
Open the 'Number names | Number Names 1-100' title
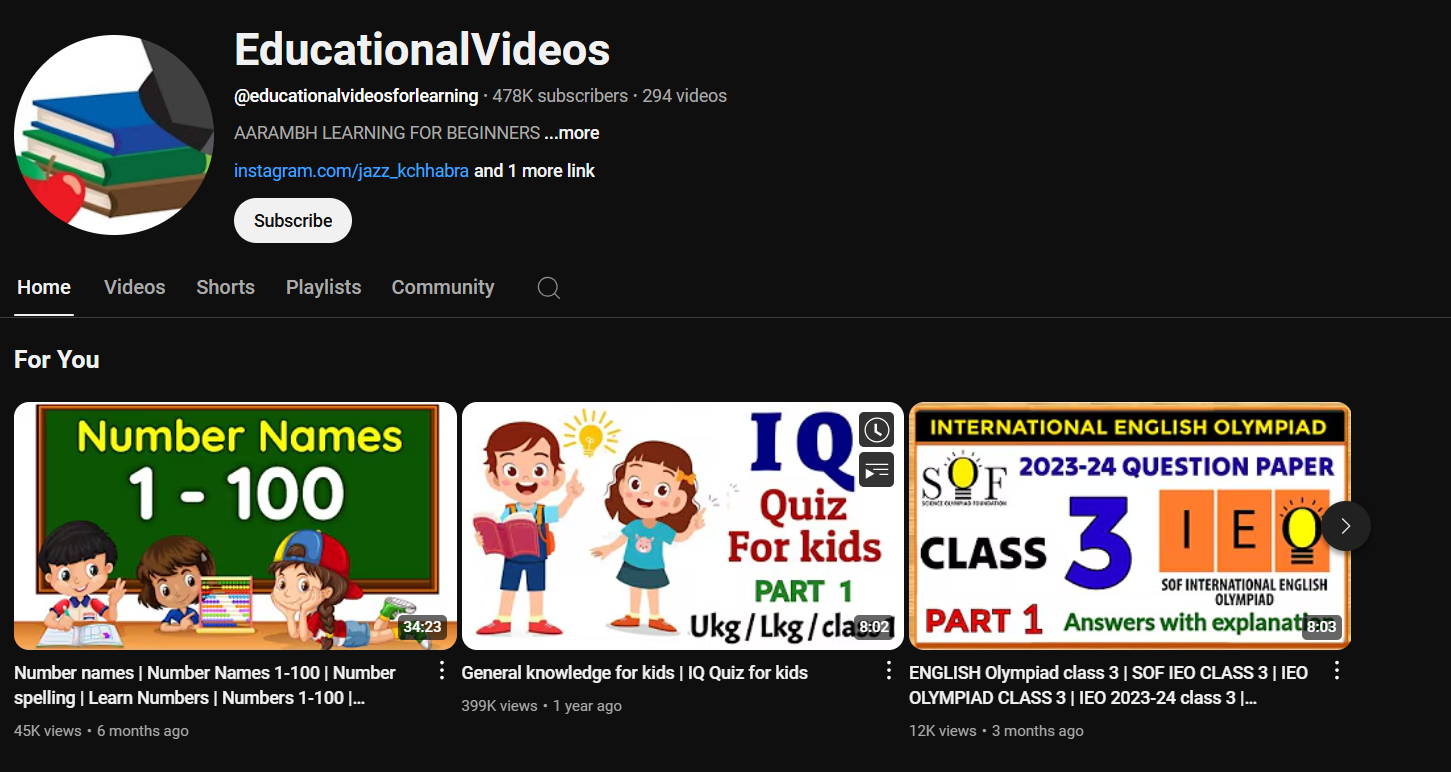coord(205,685)
